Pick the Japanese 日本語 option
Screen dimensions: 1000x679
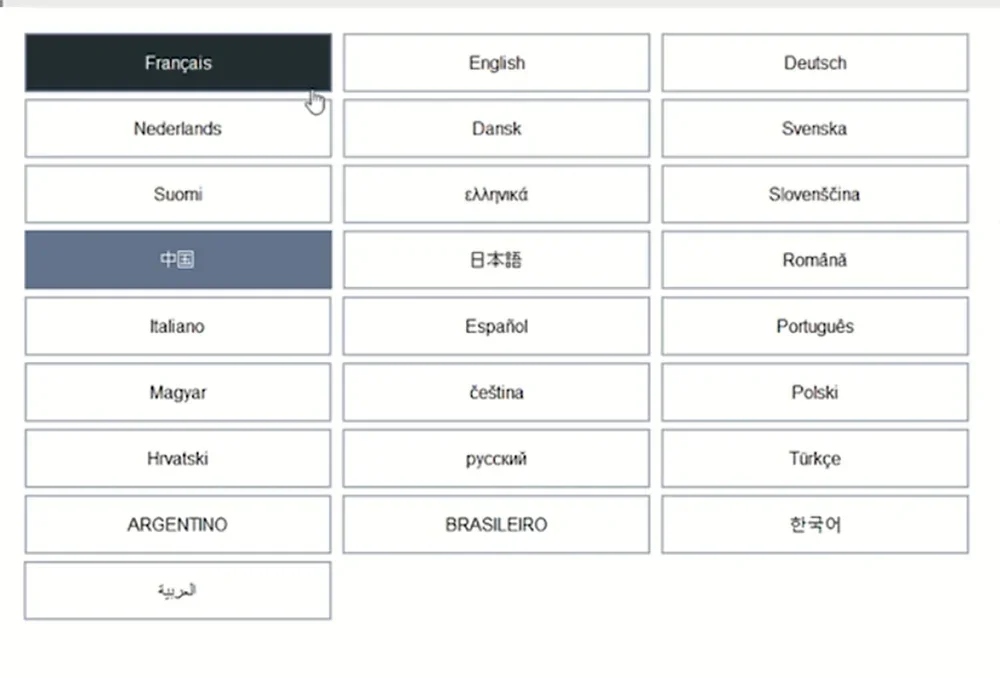pos(496,259)
